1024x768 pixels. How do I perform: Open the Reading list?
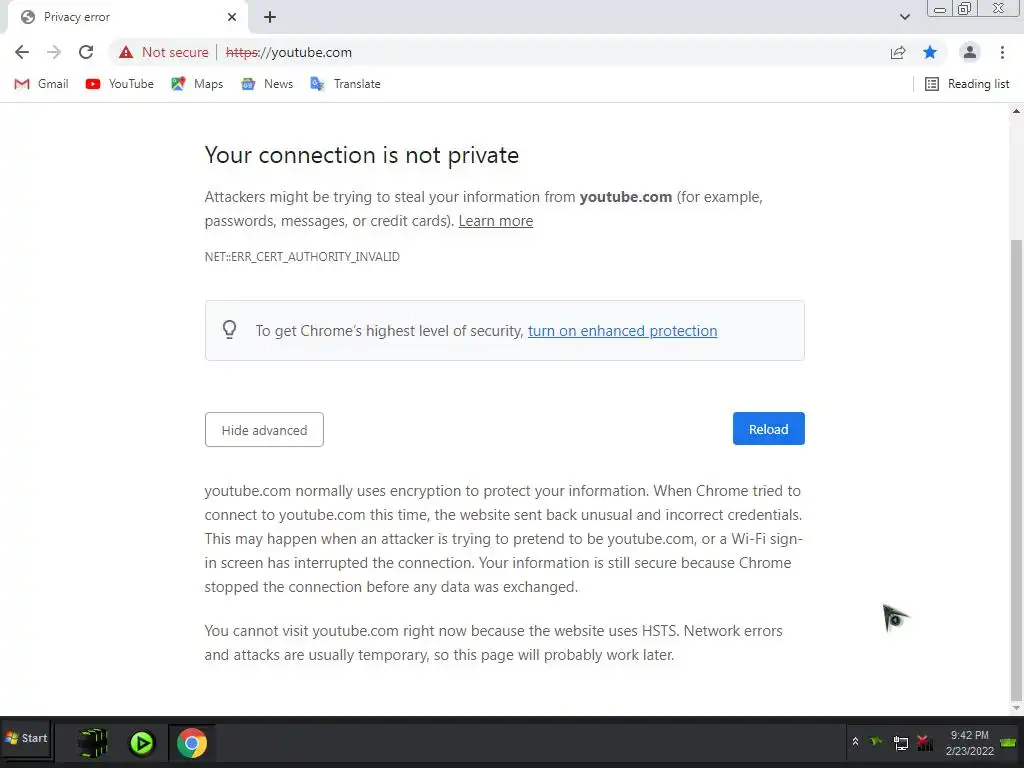pyautogui.click(x=967, y=84)
